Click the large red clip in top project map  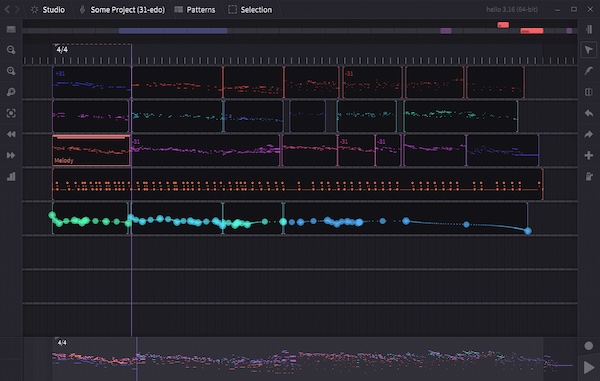[x=532, y=31]
